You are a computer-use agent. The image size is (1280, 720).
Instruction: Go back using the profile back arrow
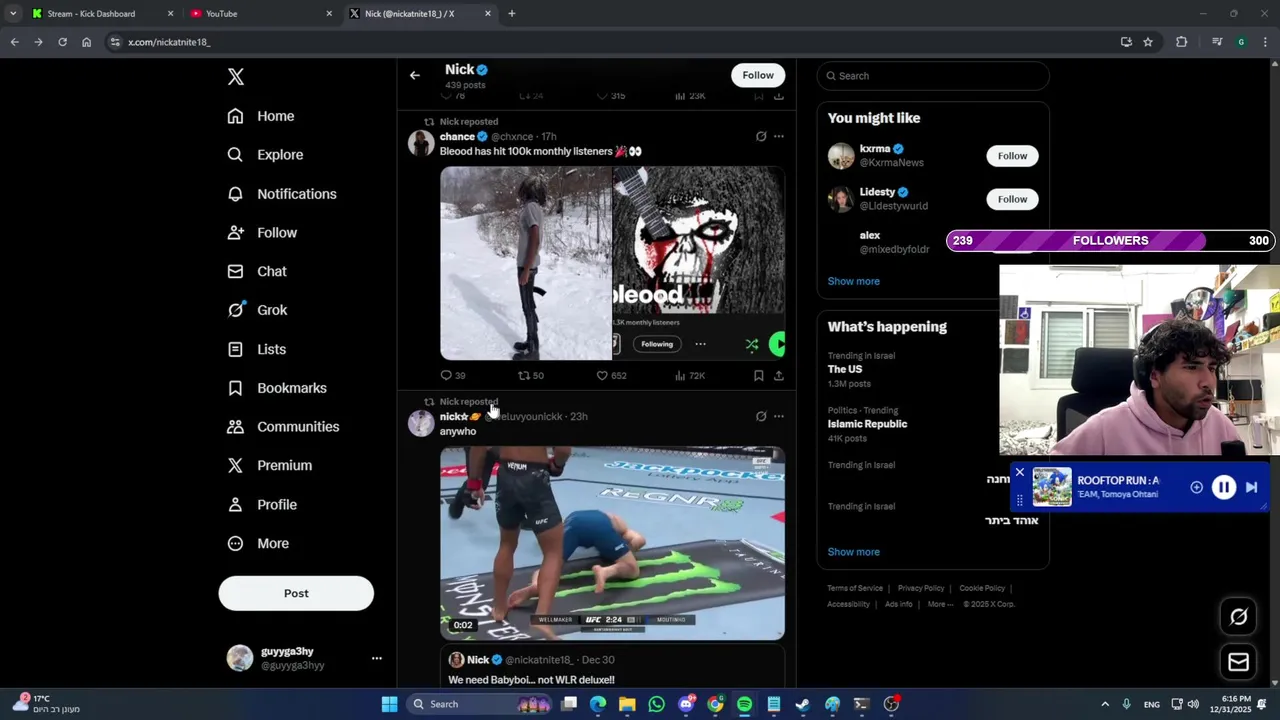415,75
